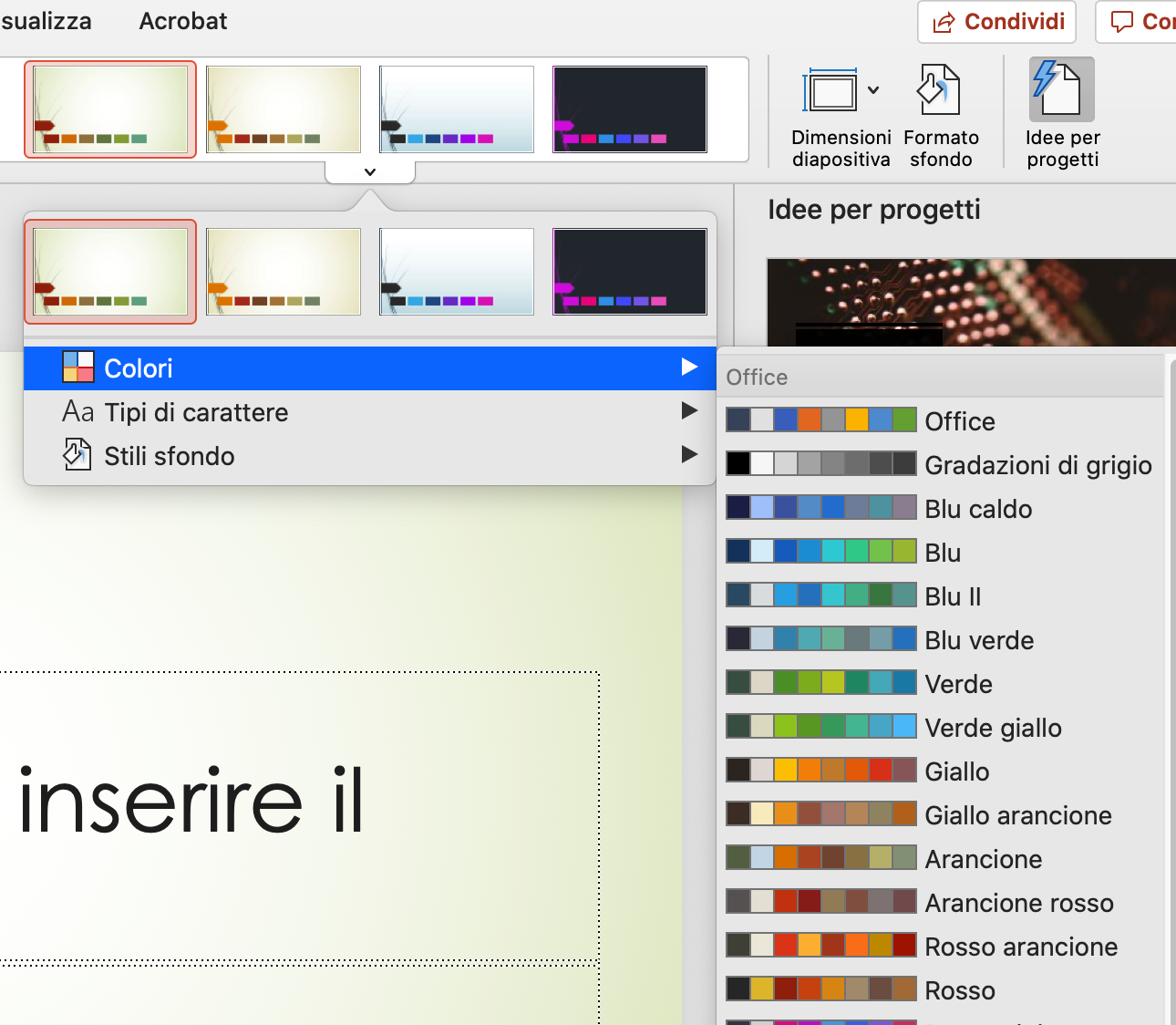Choose the Verde giallo color scheme

click(940, 727)
